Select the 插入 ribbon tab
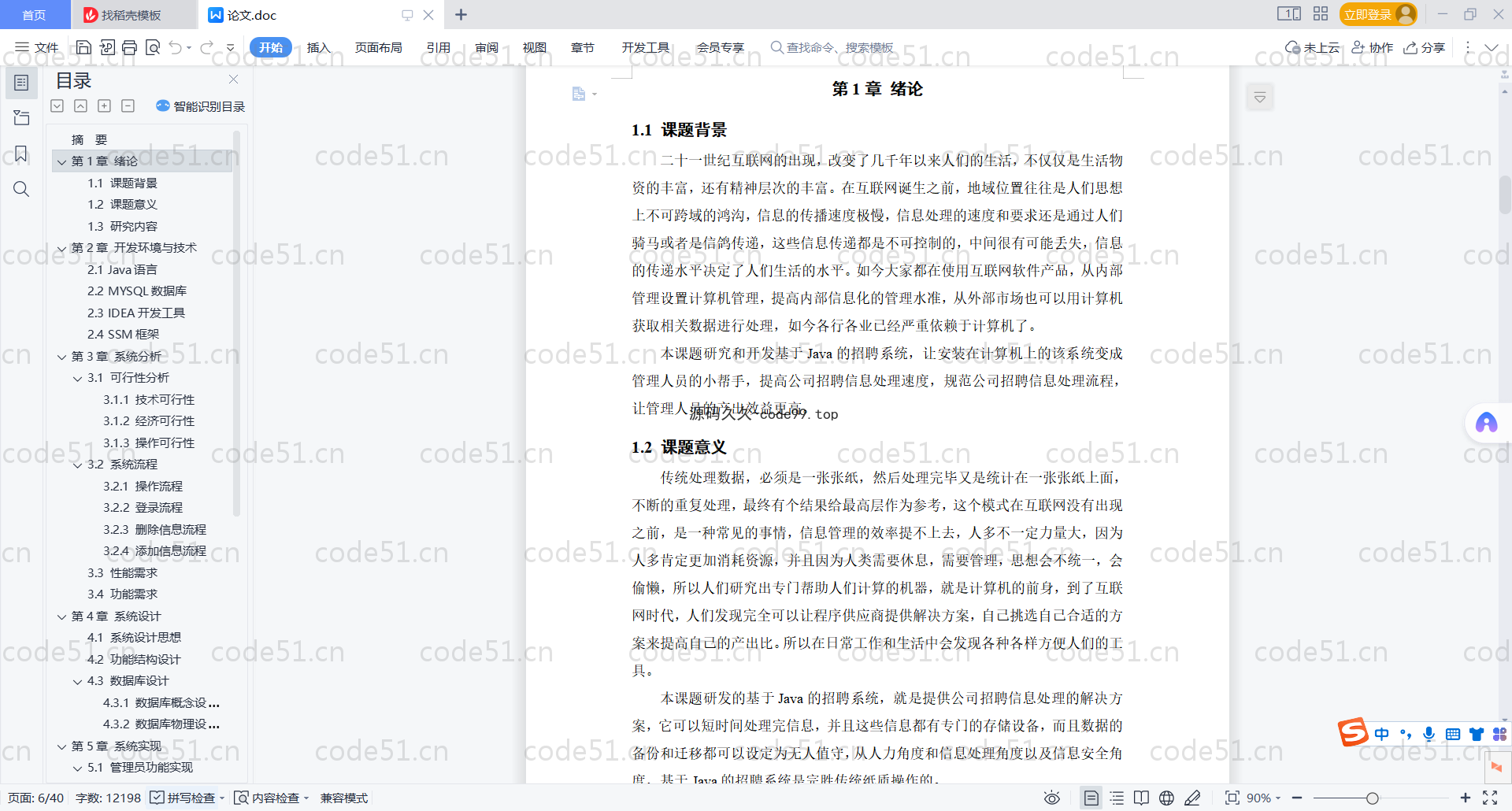 point(318,47)
